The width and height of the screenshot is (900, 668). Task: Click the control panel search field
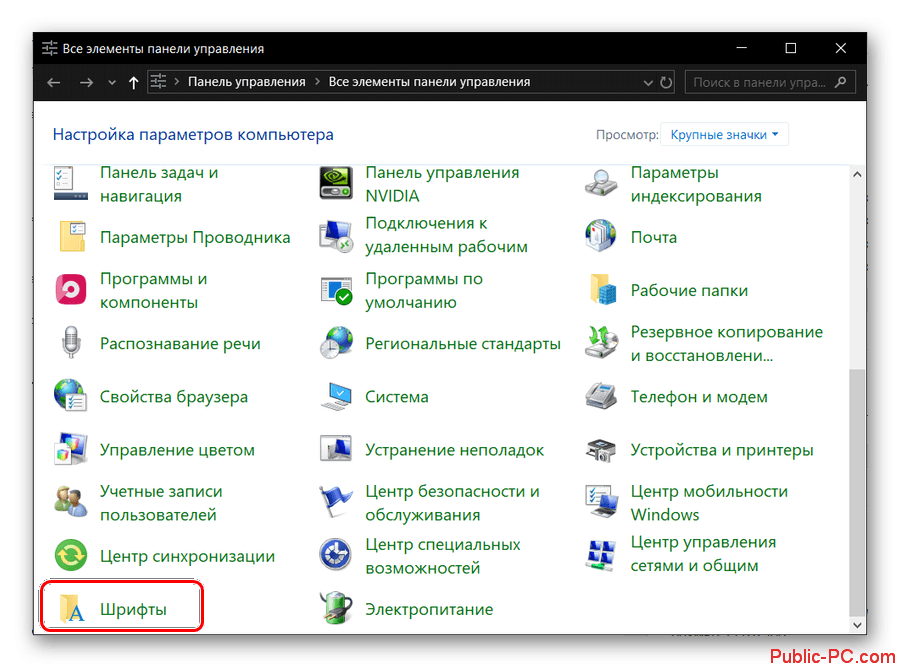tap(760, 82)
